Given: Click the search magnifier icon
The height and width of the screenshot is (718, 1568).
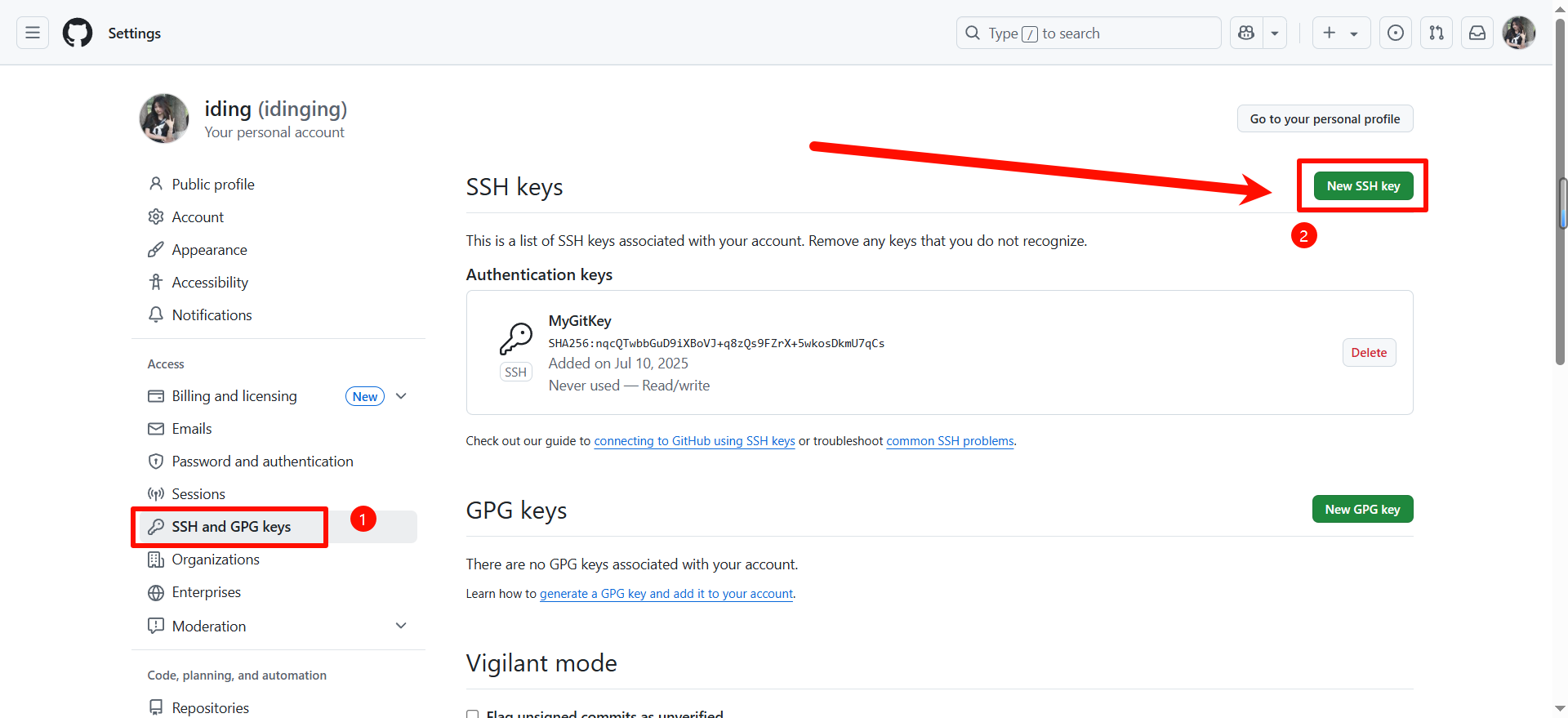Looking at the screenshot, I should click(973, 33).
